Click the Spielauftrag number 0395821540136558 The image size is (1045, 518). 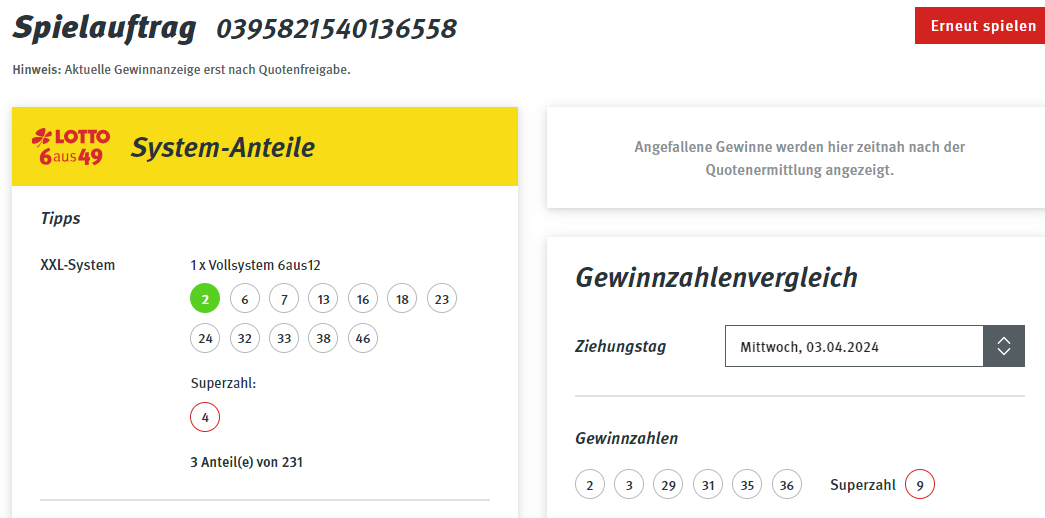pyautogui.click(x=337, y=29)
